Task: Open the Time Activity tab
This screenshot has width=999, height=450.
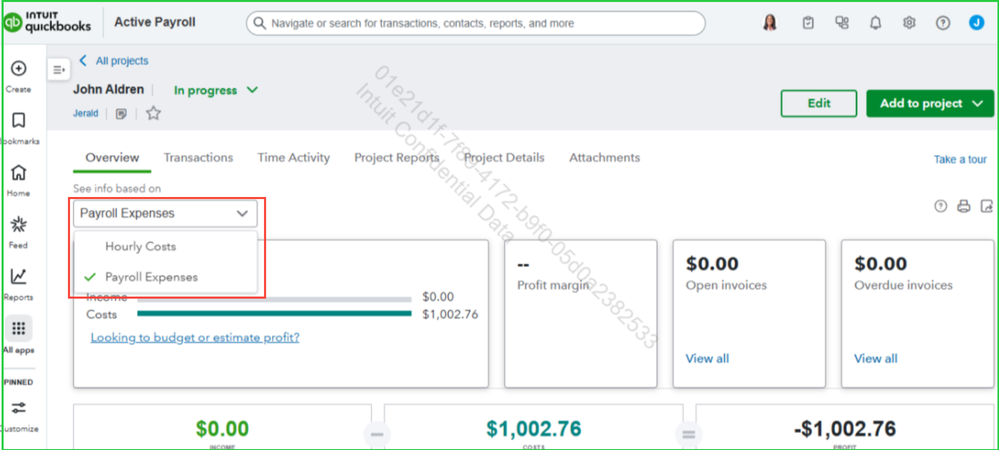Action: pos(293,158)
